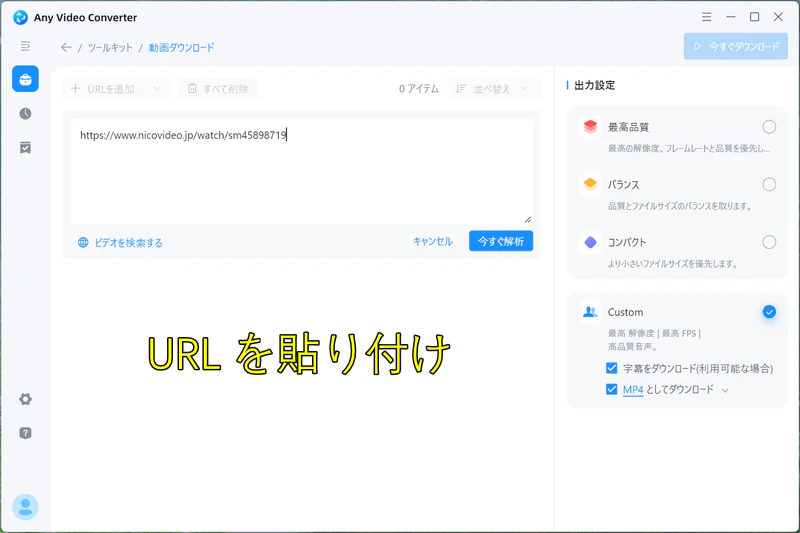The height and width of the screenshot is (533, 800).
Task: Click the Custom people icon
Action: 590,312
